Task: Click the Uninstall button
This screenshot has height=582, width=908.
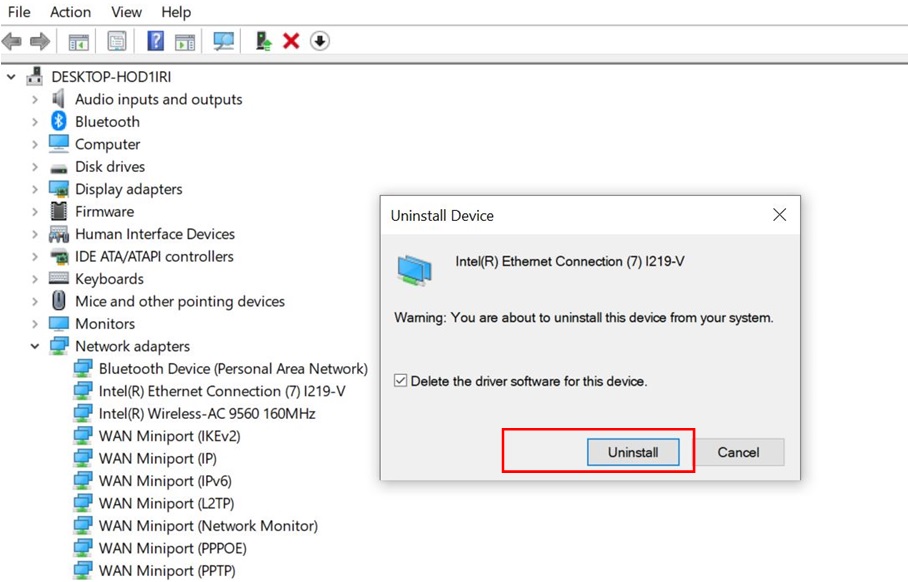Action: 633,452
